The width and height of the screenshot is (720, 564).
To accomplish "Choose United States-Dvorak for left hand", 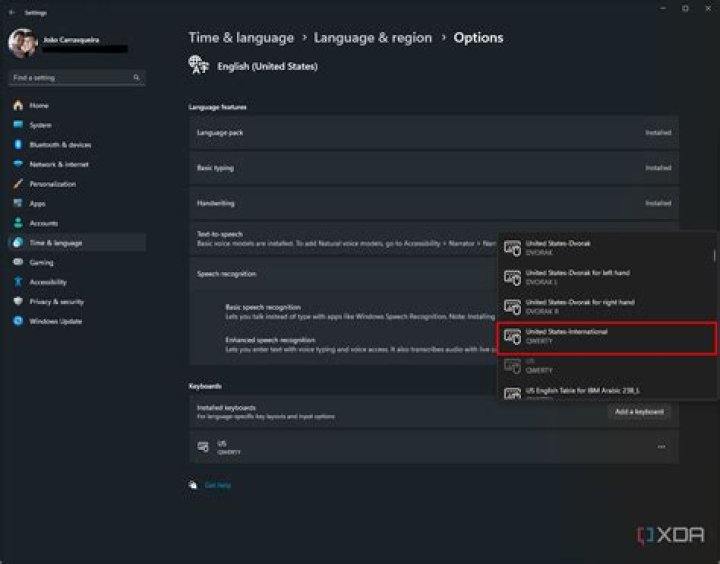I will [x=606, y=277].
